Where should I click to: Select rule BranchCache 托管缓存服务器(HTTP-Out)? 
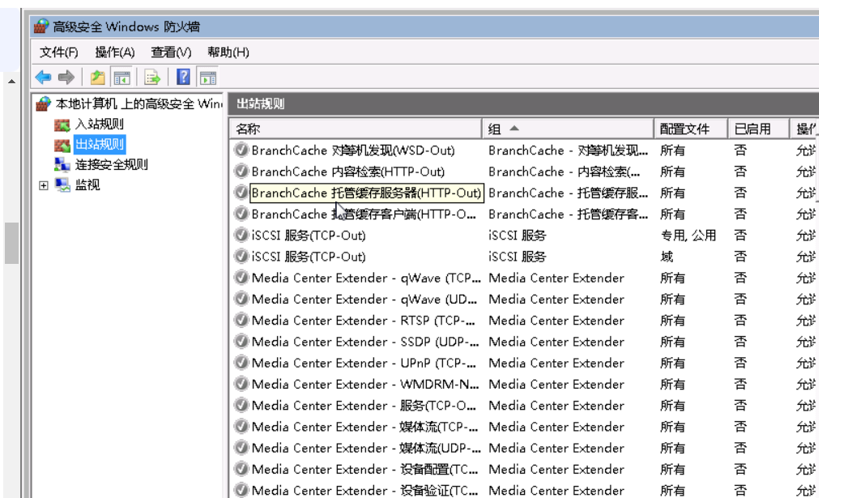coord(366,193)
